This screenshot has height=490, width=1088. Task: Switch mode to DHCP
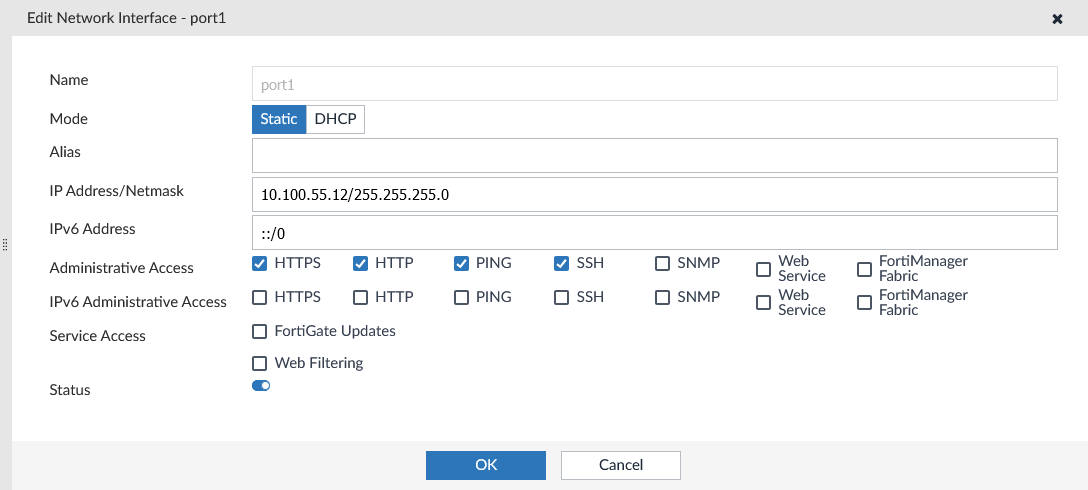(335, 119)
